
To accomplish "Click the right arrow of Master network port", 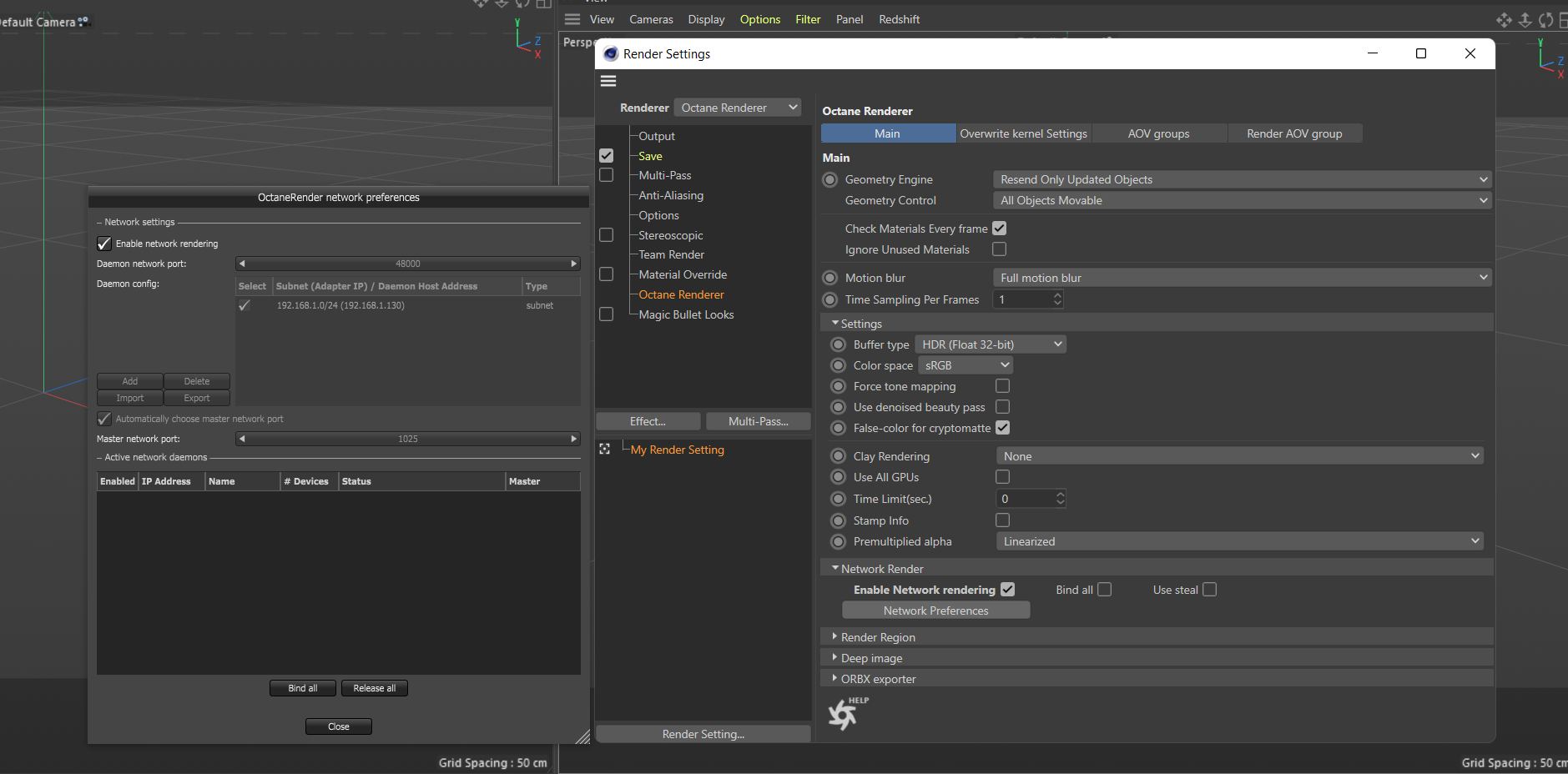I will [574, 439].
